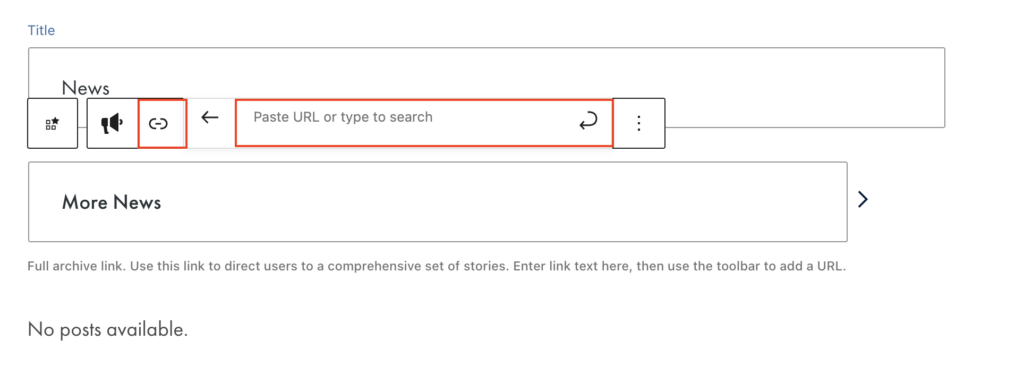Change block type via grid-star button

52,123
